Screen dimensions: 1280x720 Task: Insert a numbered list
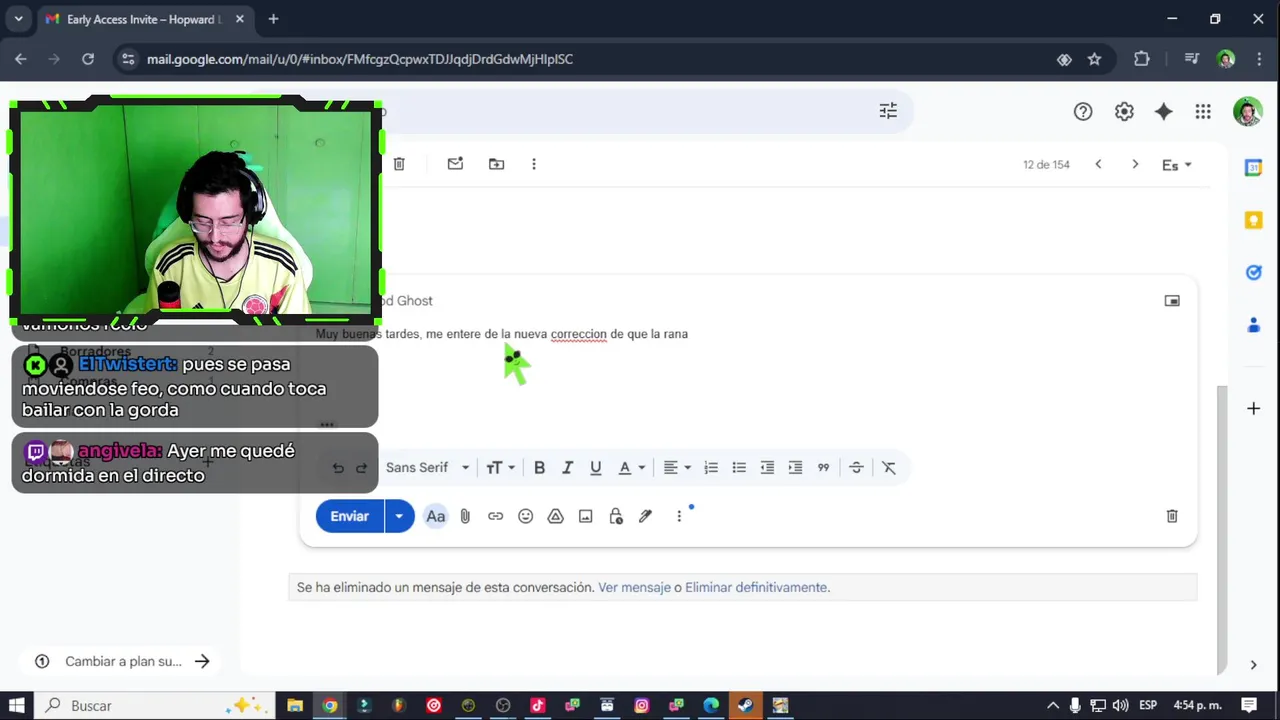(x=711, y=468)
